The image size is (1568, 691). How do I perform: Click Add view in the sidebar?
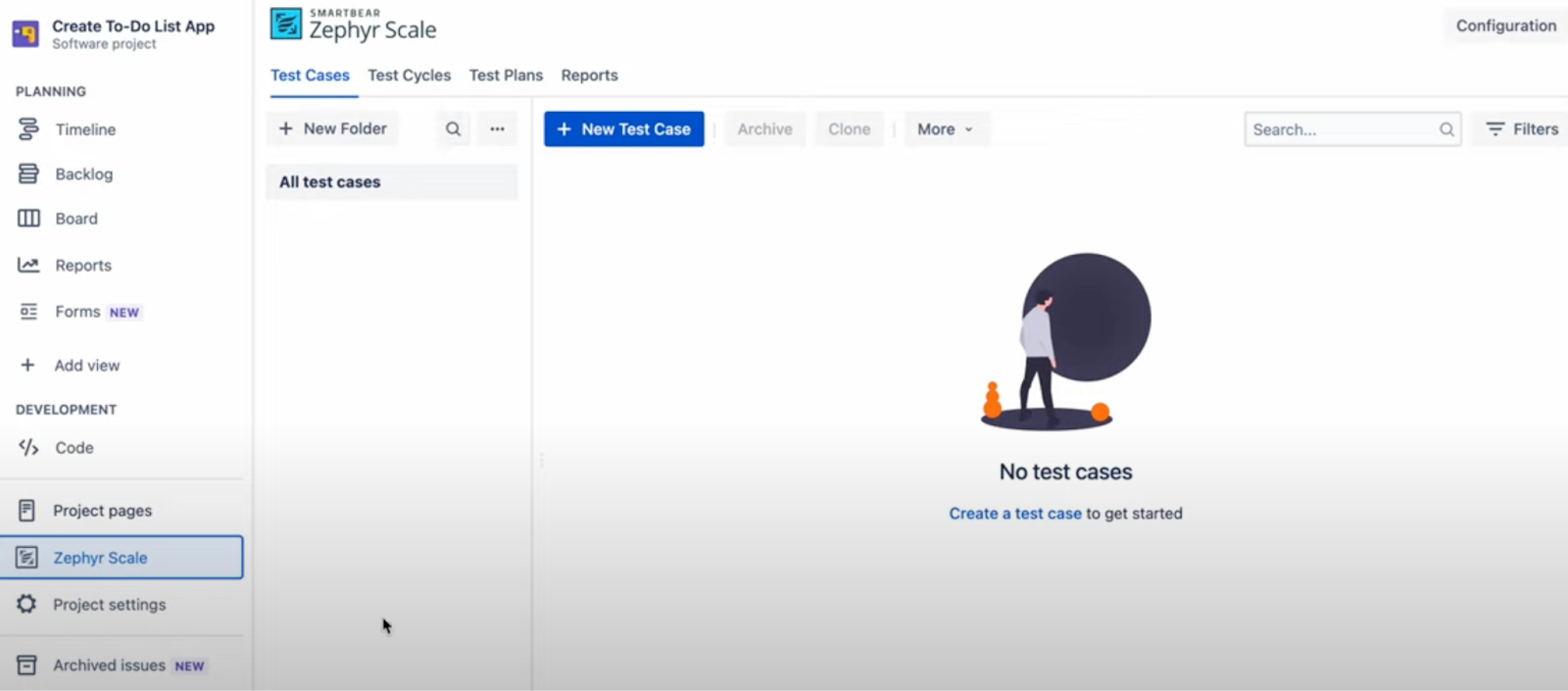click(86, 366)
